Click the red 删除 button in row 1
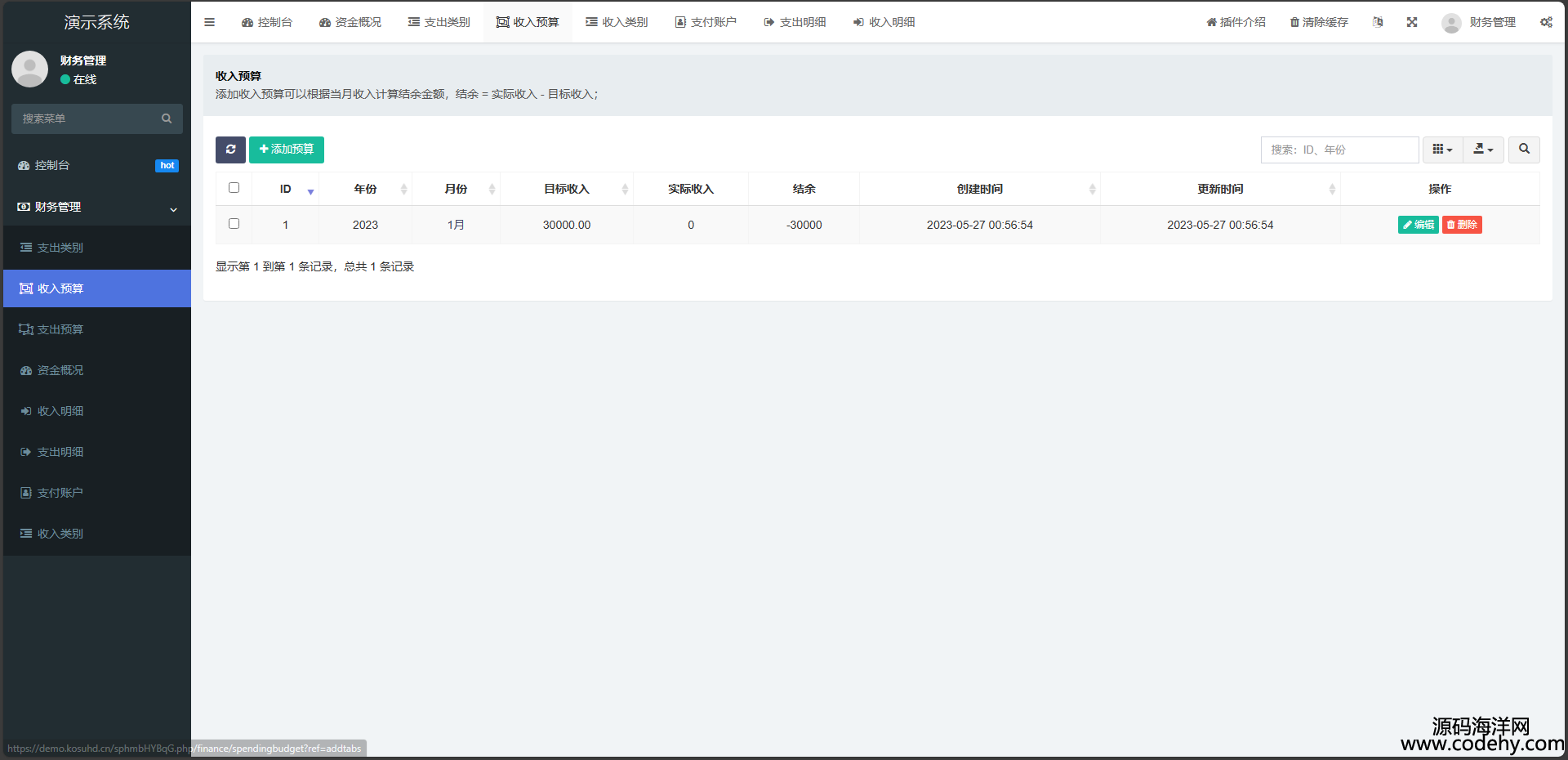 coord(1462,225)
